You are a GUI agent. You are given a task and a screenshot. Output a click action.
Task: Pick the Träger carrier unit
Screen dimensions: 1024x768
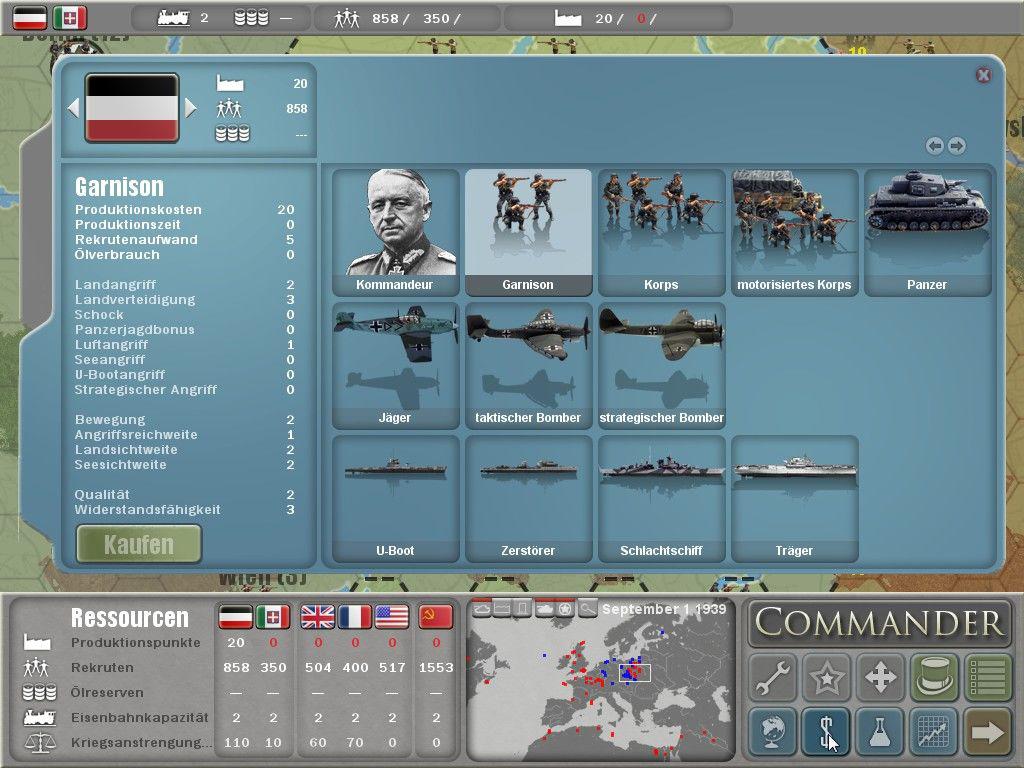coord(795,499)
